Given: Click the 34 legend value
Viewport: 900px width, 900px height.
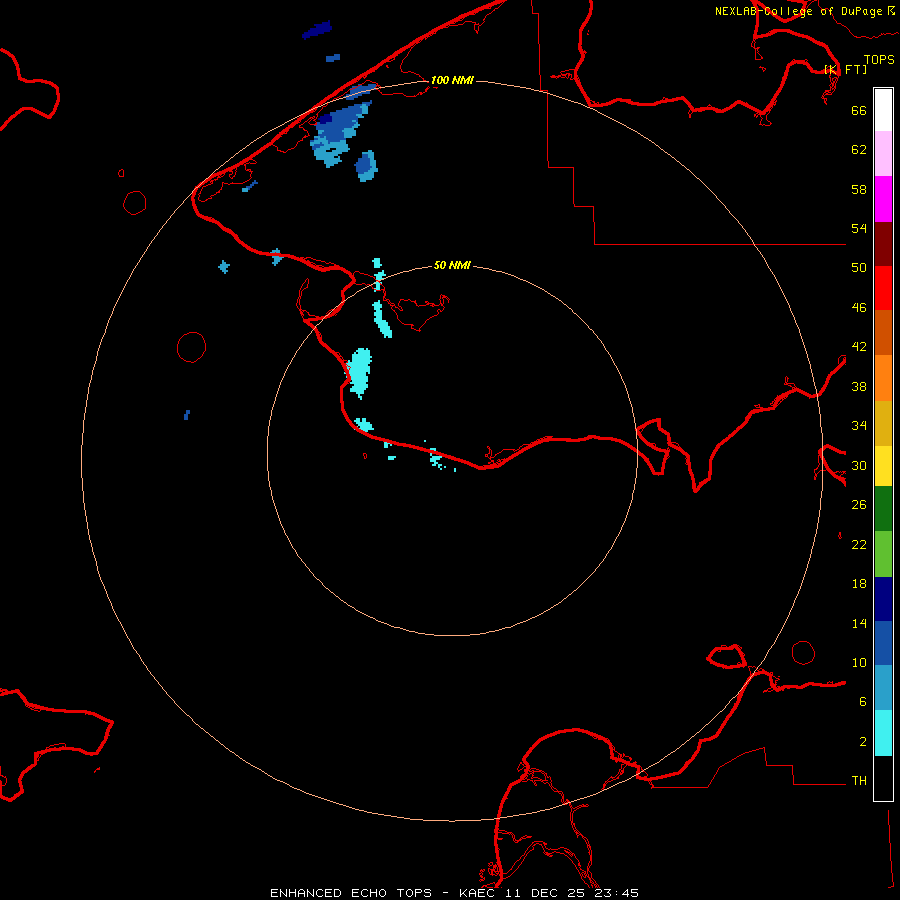Looking at the screenshot, I should (859, 426).
